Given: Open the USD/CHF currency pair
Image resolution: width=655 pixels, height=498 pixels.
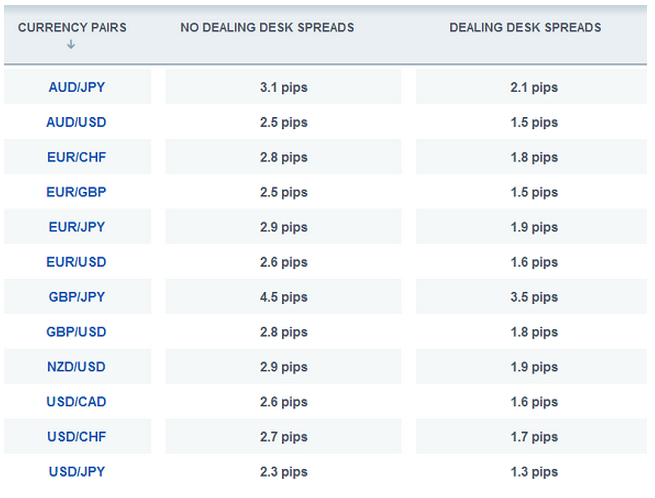Looking at the screenshot, I should 77,437.
